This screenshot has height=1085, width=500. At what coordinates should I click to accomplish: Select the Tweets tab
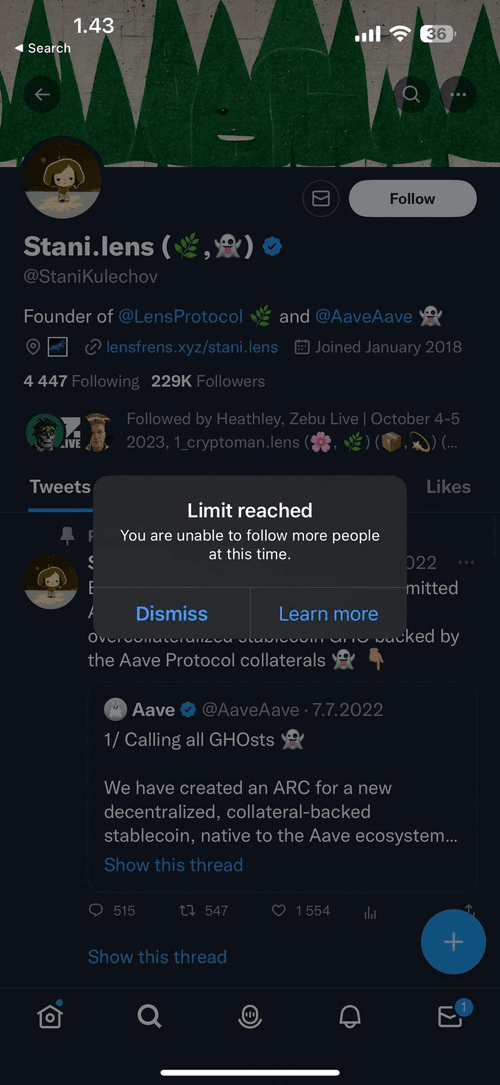[60, 486]
